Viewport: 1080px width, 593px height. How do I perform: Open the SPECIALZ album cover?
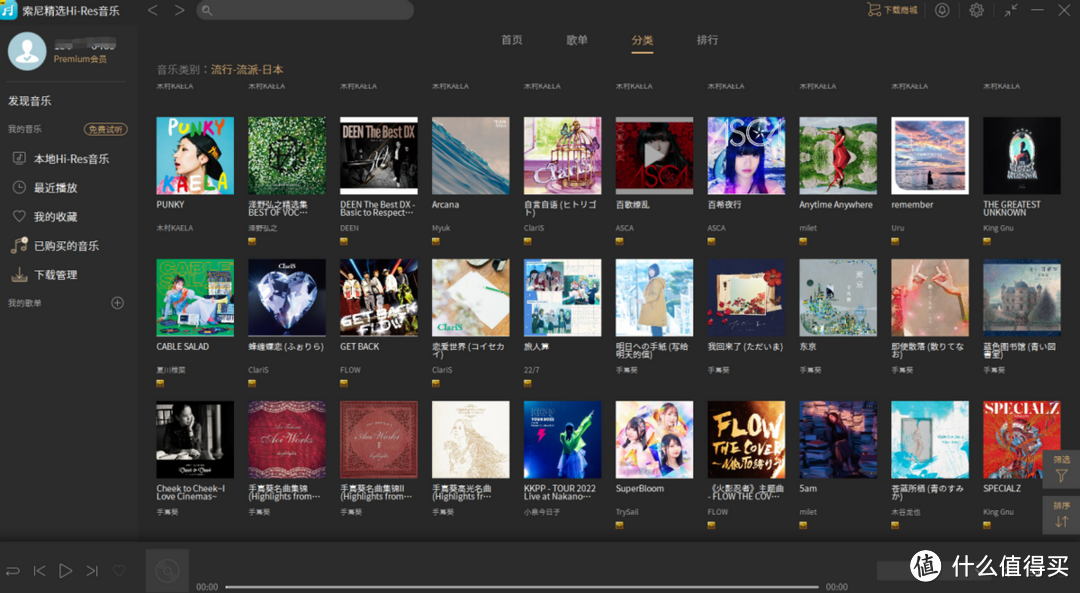coord(1022,439)
